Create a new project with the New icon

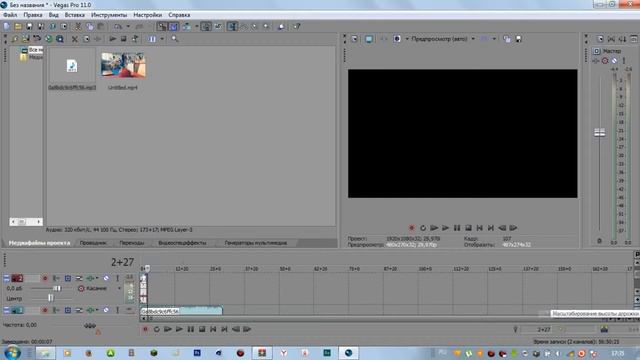(x=7, y=27)
